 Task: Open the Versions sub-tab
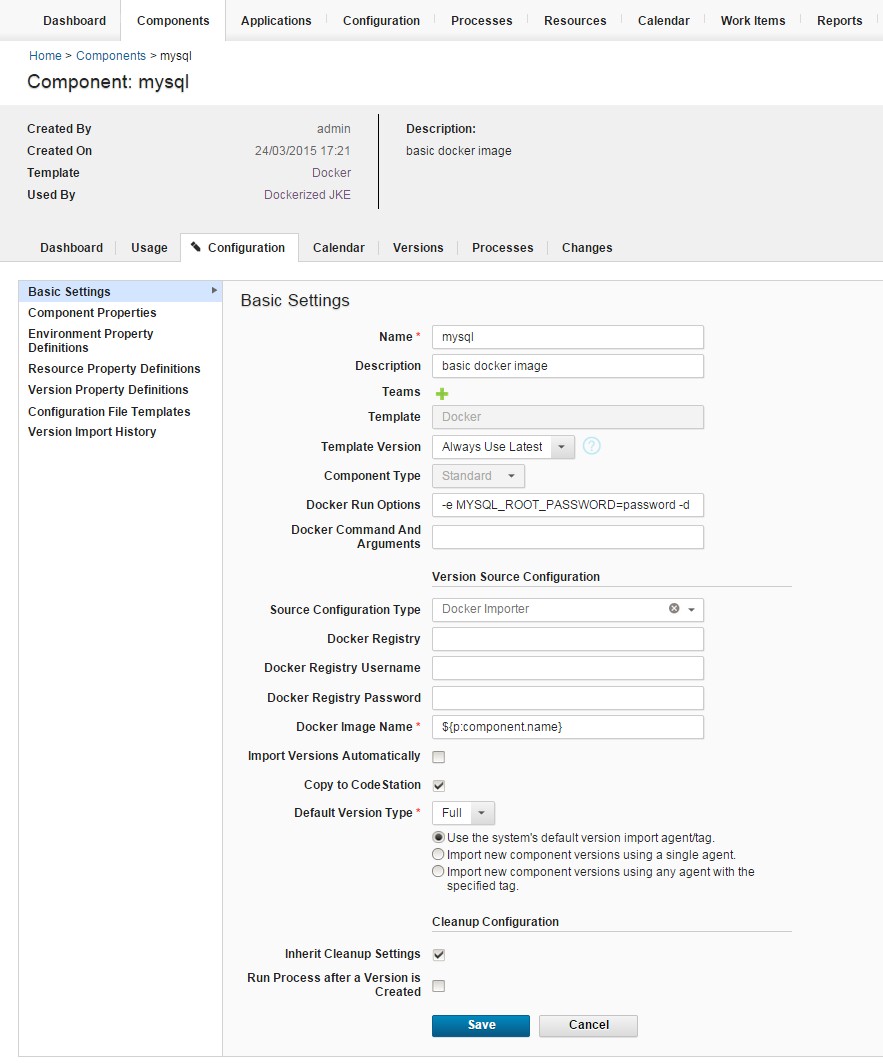click(x=418, y=247)
